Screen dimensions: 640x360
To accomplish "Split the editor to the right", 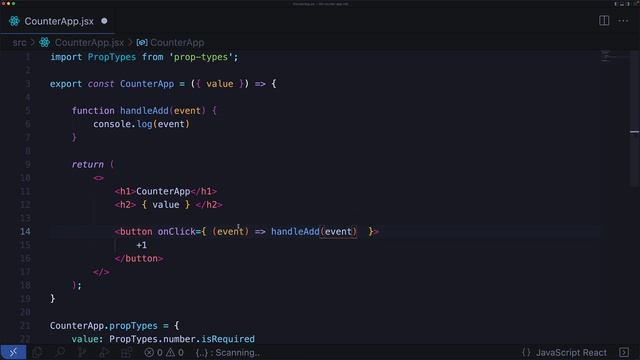I will [x=604, y=20].
